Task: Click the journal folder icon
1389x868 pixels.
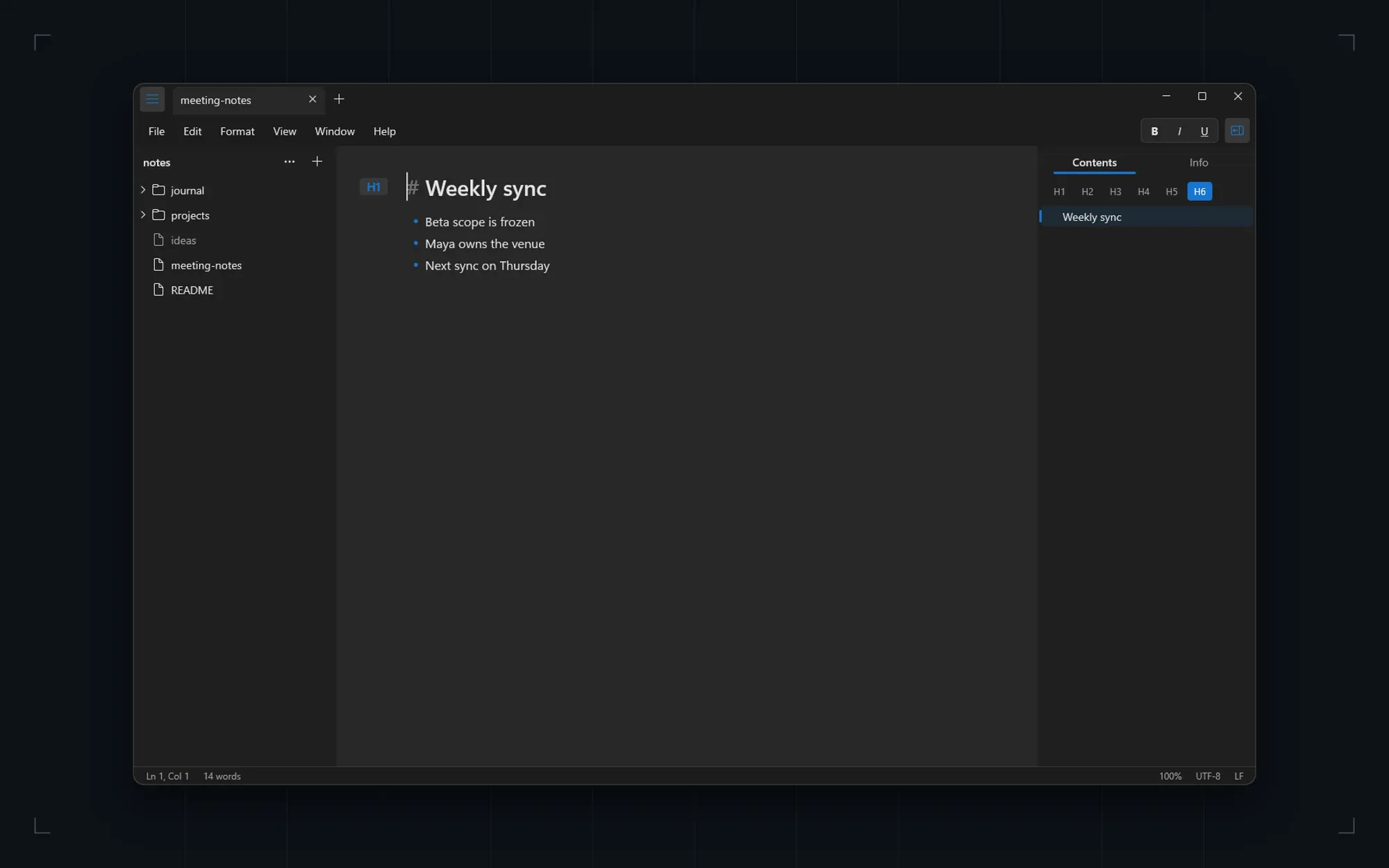Action: coord(159,190)
